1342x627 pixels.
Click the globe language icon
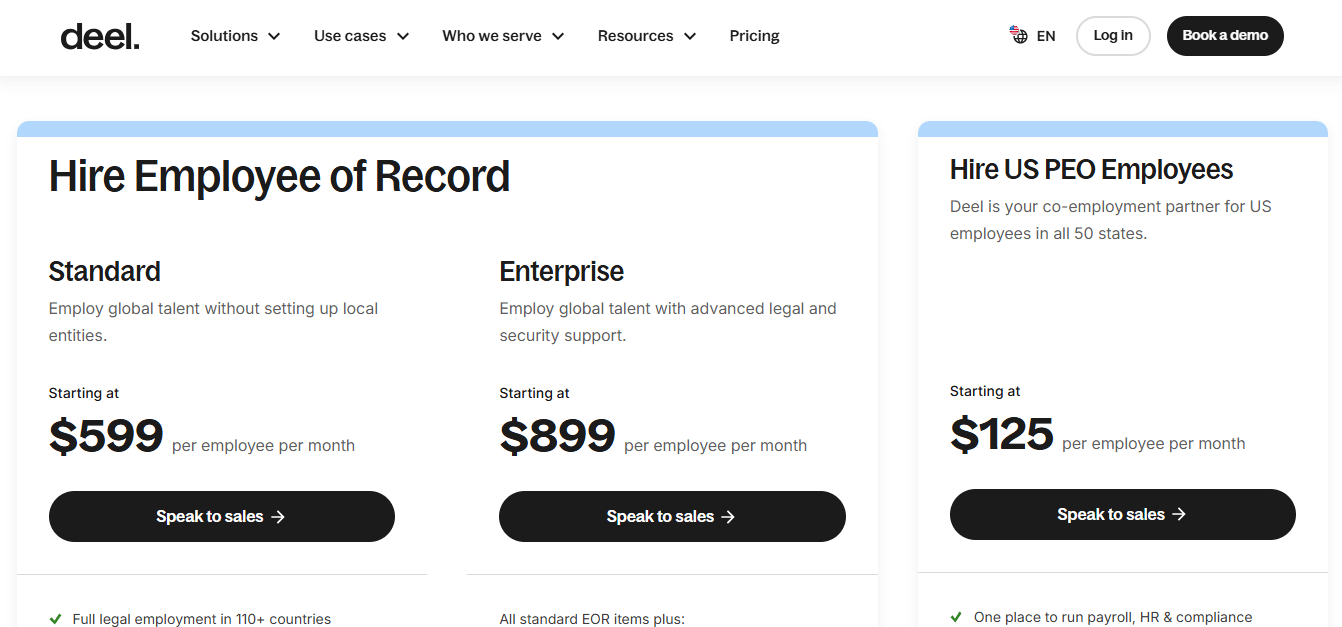(x=1018, y=36)
